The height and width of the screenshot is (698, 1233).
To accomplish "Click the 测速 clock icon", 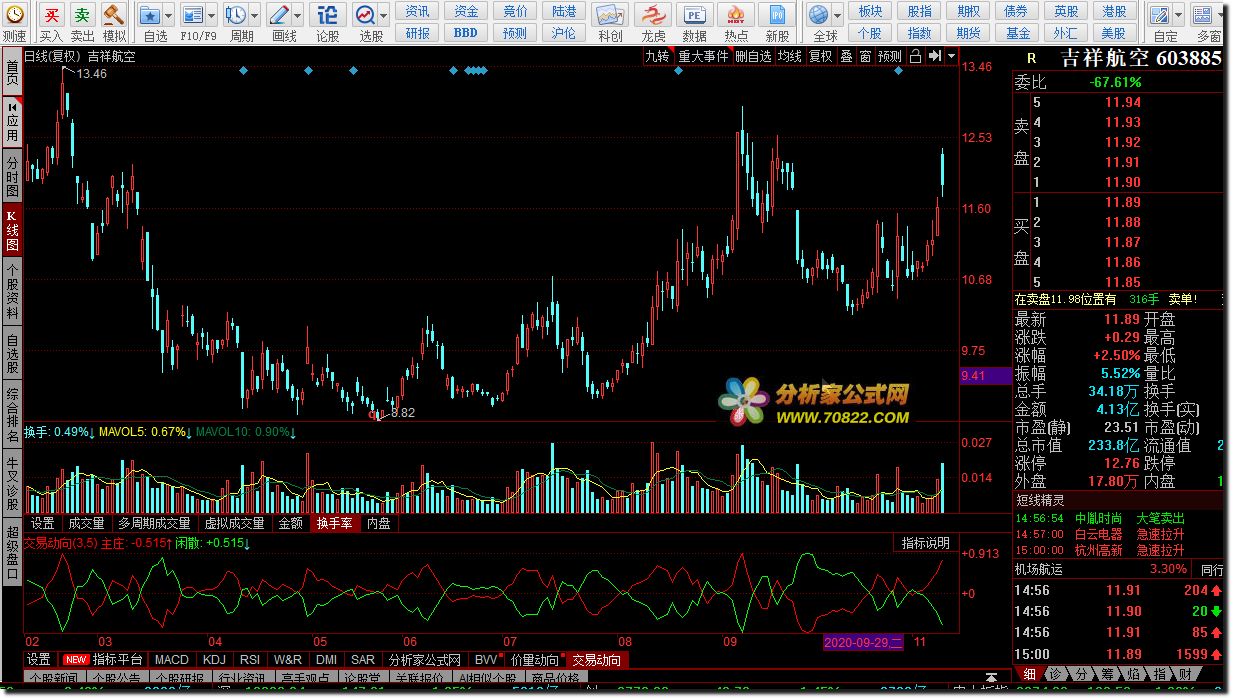I will 14,15.
